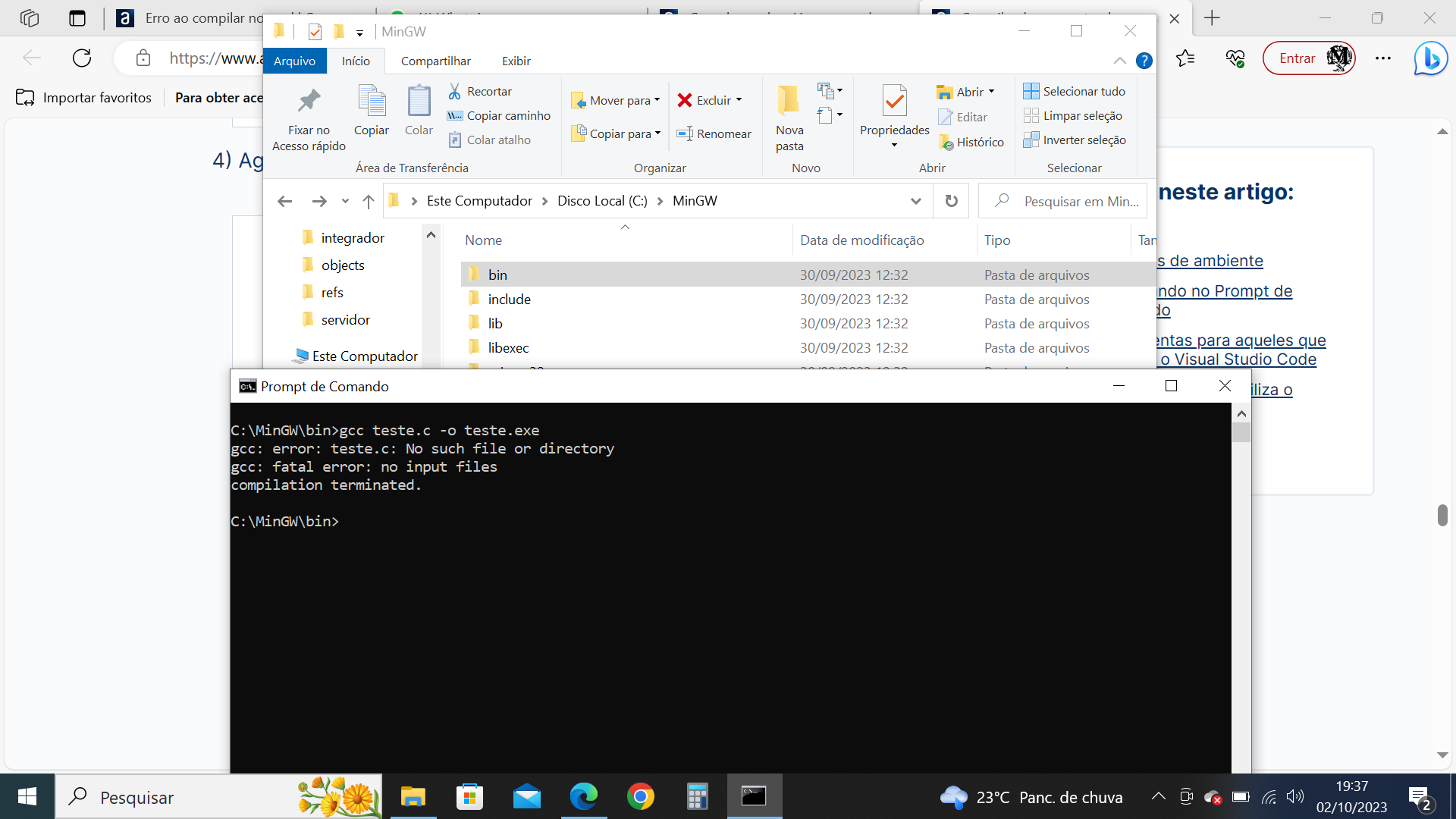Click Importar favoritos in favorites bar
1456x819 pixels.
(83, 97)
